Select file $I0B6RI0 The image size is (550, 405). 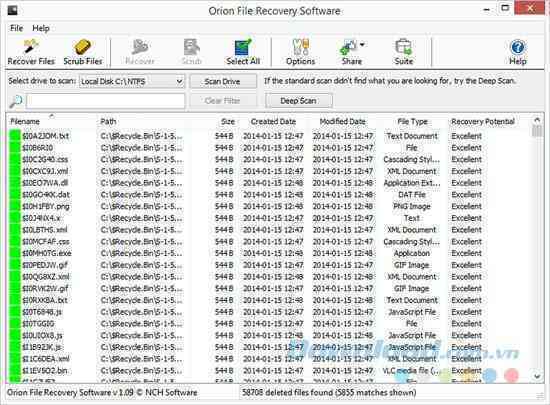click(x=38, y=148)
